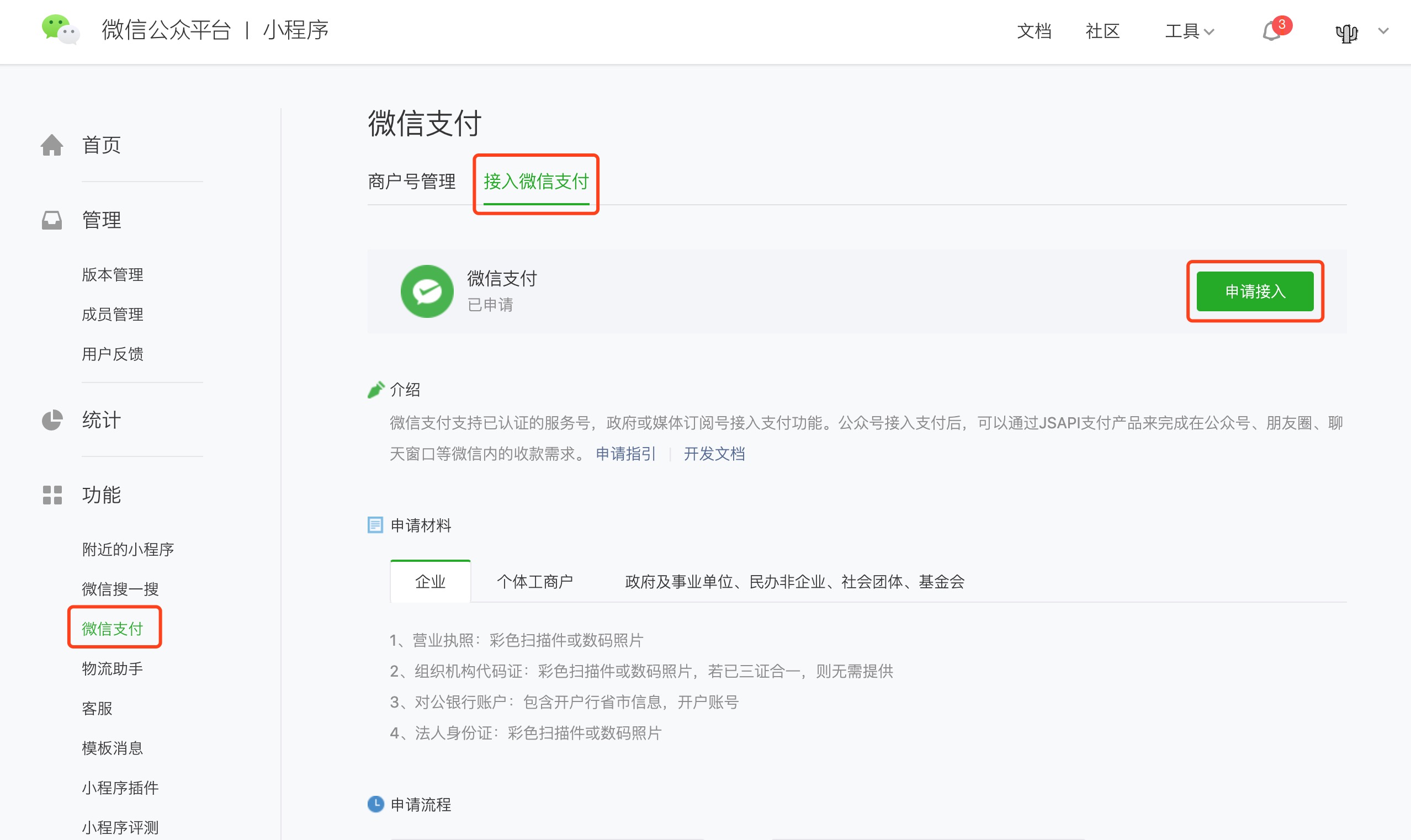
Task: Select the 企业 materials tab
Action: 430,581
